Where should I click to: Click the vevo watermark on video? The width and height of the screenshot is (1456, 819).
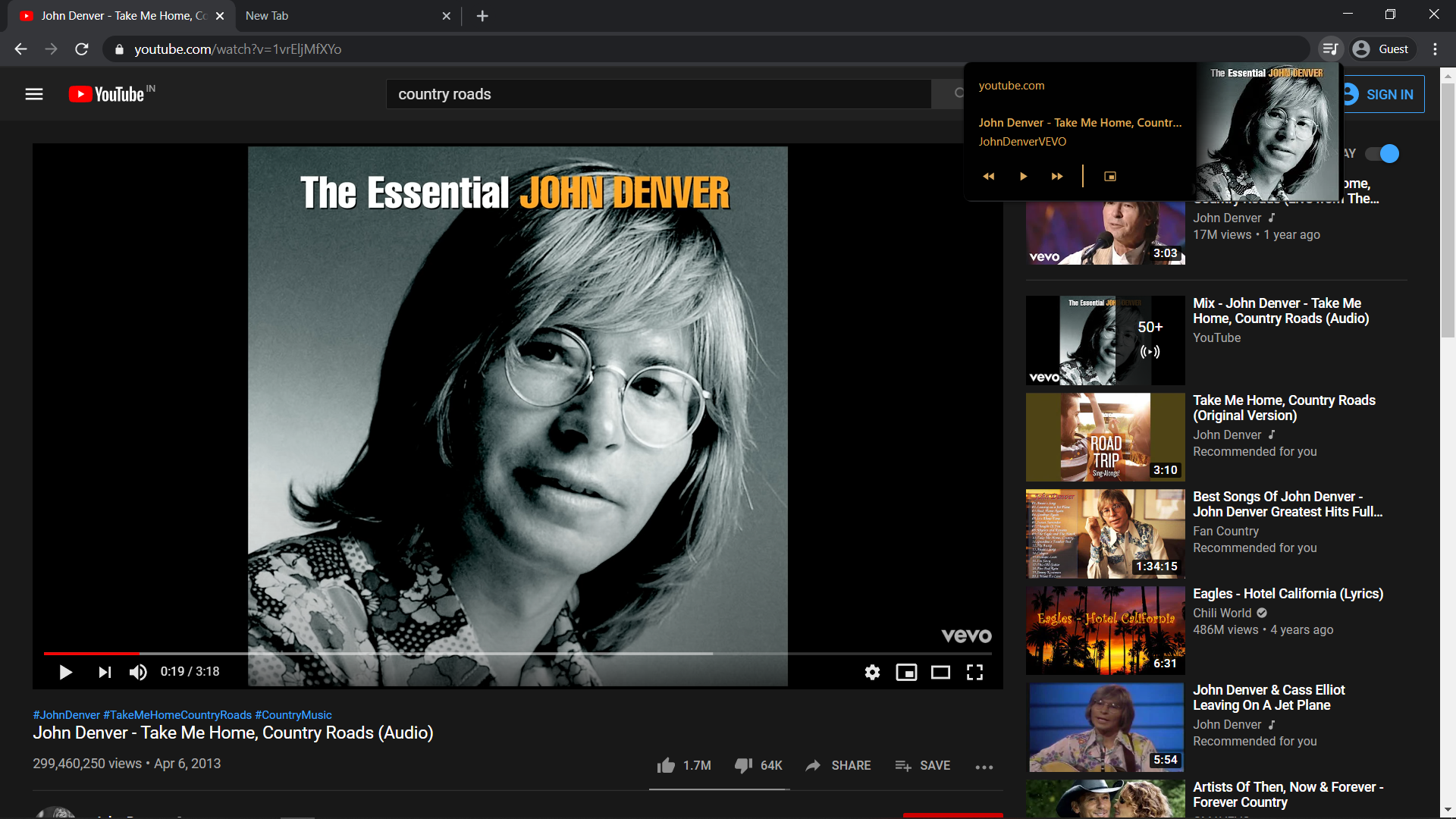(x=966, y=635)
